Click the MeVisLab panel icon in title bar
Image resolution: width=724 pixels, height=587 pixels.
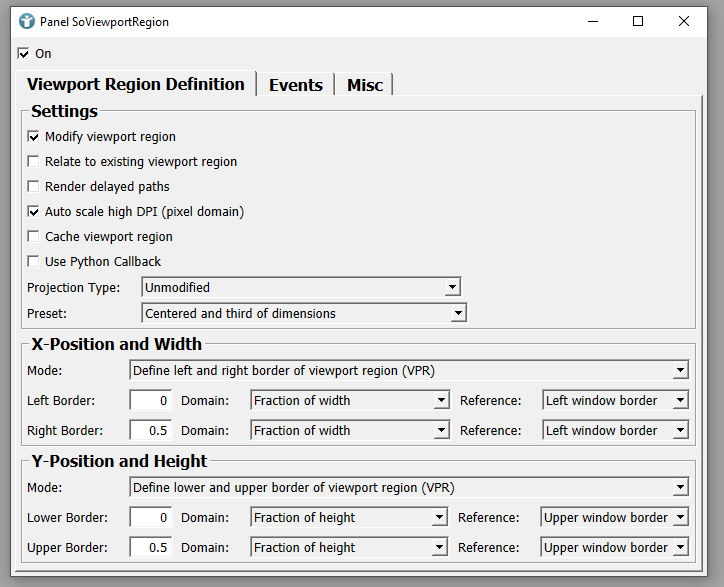(27, 21)
